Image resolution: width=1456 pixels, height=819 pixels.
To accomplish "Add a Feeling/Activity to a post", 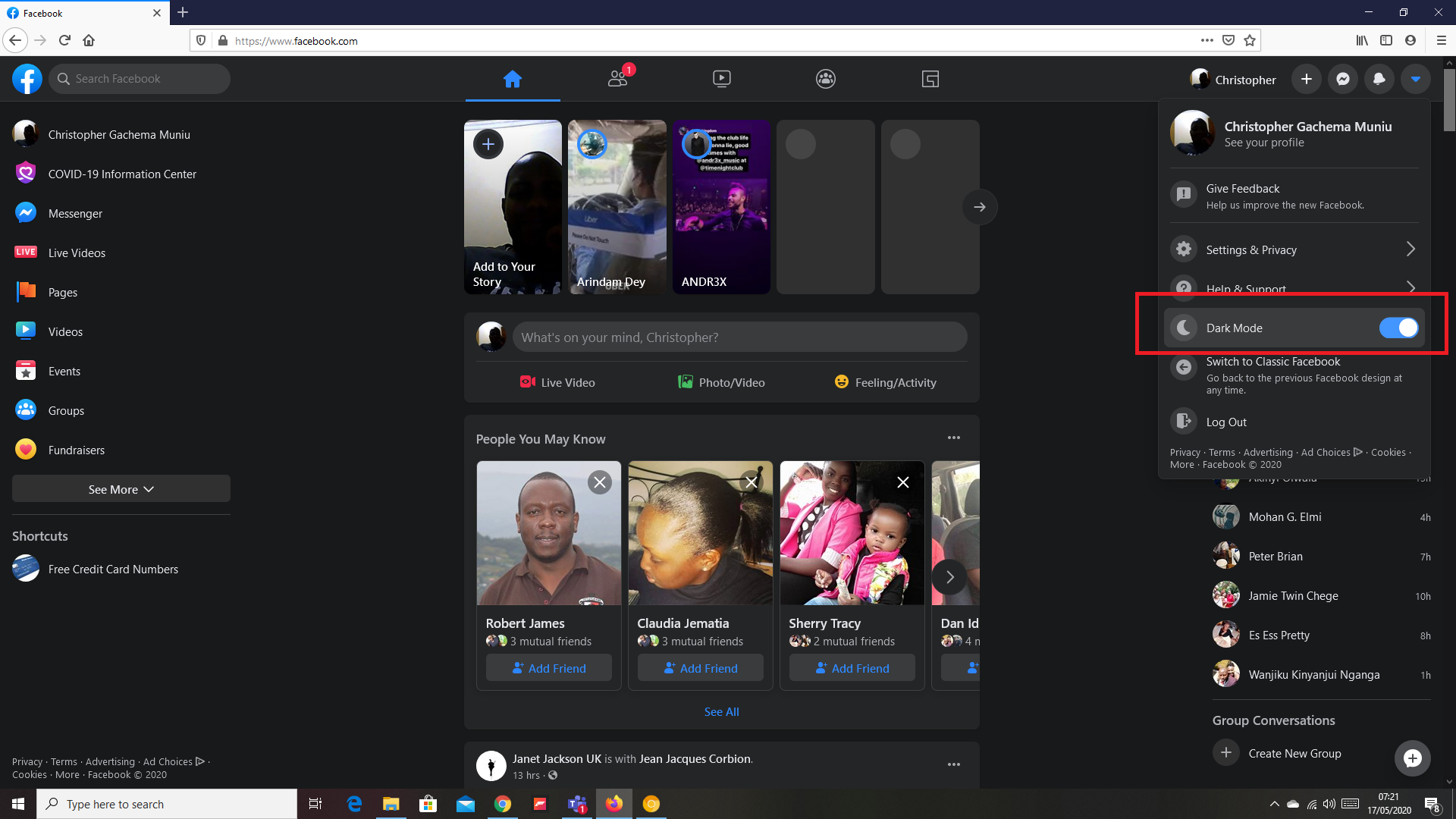I will tap(885, 382).
